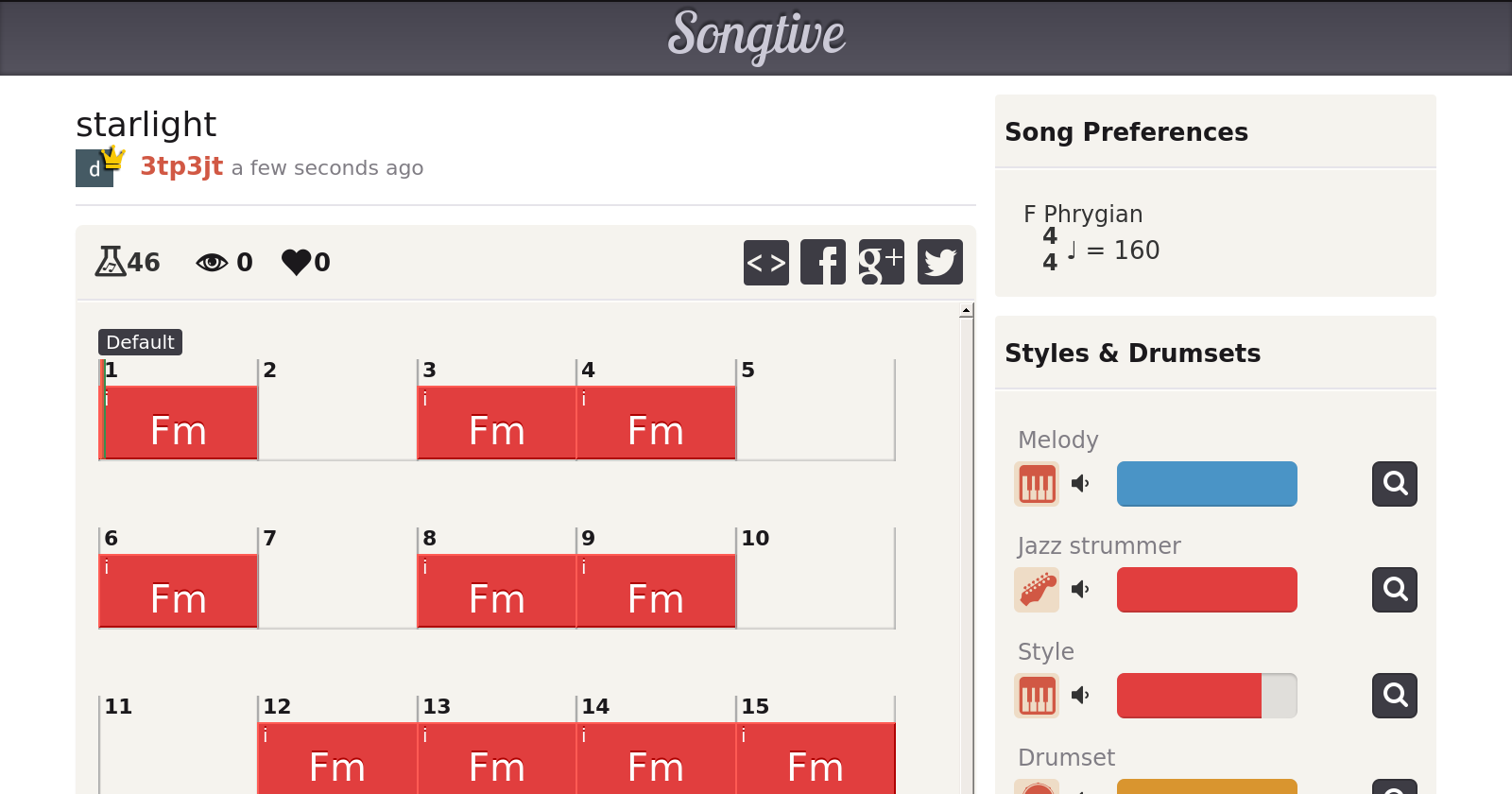Search for a different Jazz strummer
This screenshot has width=1512, height=794.
coord(1395,590)
